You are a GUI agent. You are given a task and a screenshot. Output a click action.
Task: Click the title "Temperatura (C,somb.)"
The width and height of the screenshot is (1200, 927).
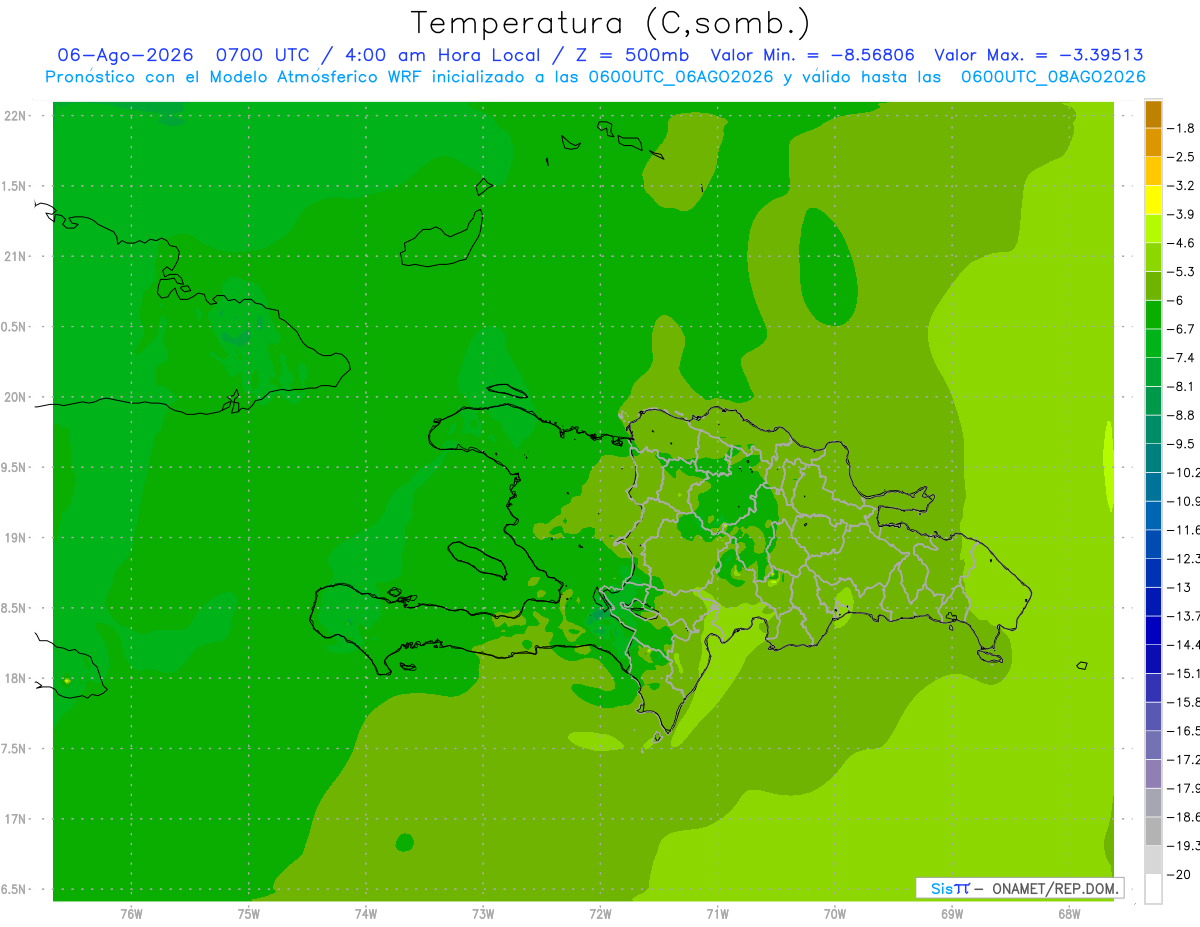(611, 23)
